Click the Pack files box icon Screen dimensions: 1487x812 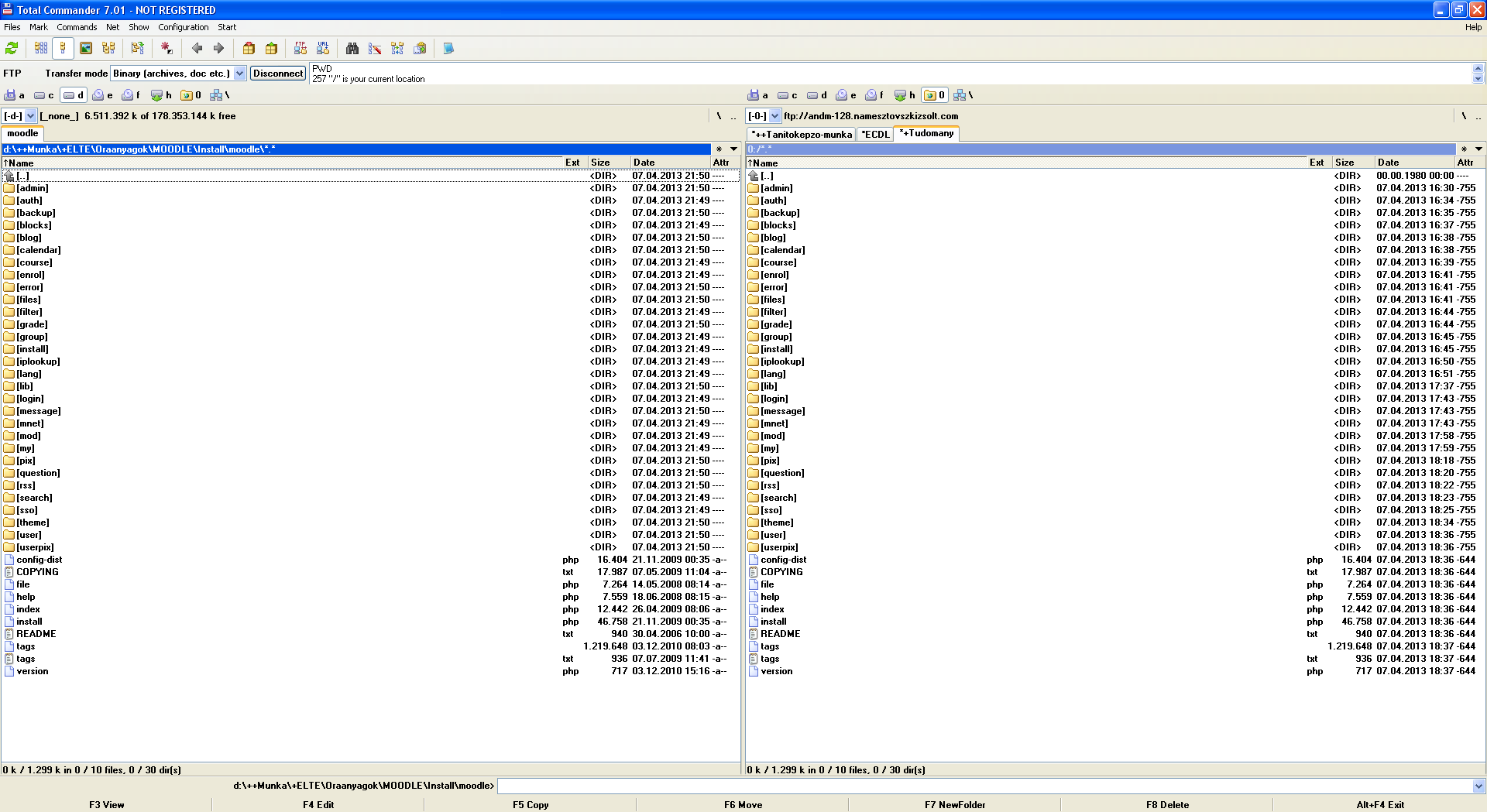click(x=249, y=48)
